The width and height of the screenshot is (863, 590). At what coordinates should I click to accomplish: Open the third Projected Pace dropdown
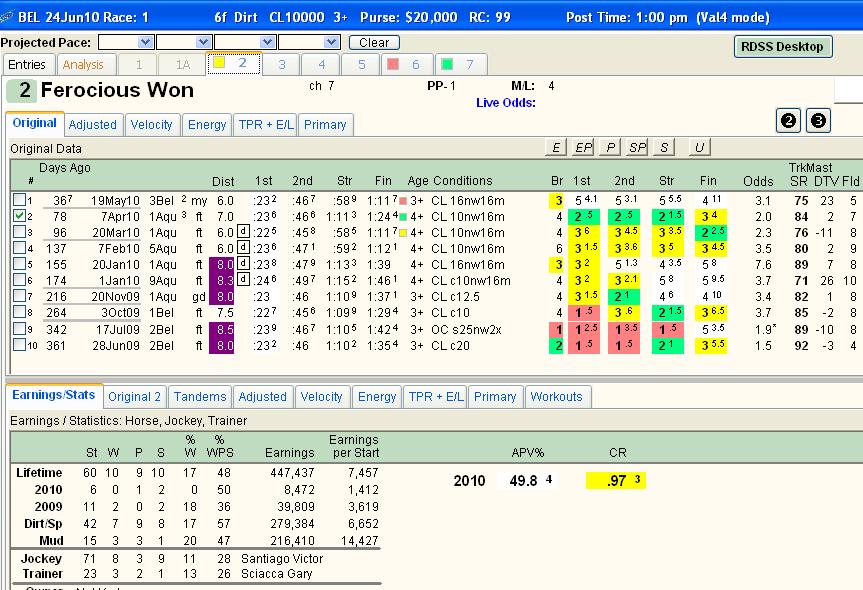(267, 42)
